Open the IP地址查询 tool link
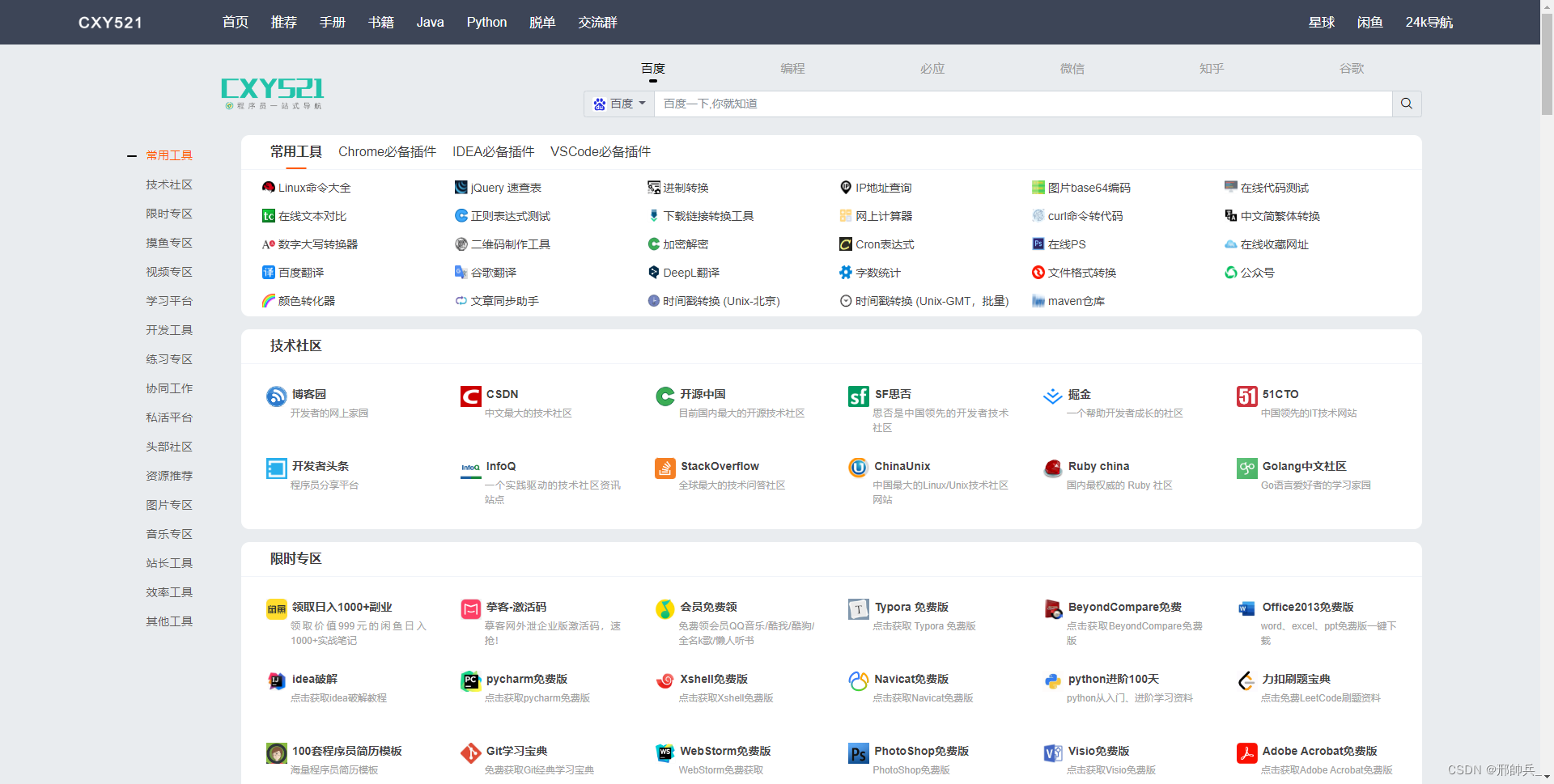1554x784 pixels. coord(884,188)
